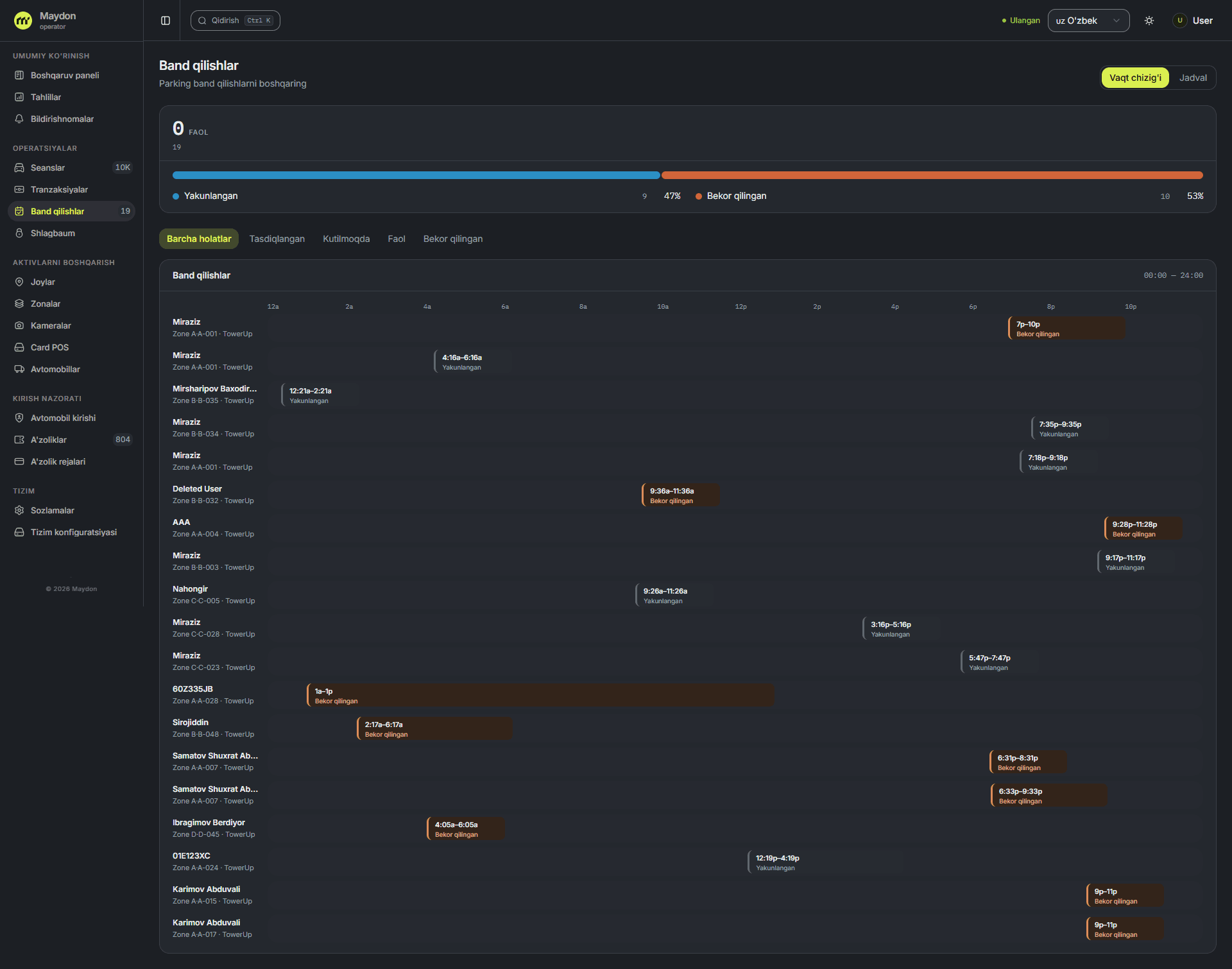Open the Bildirishnomalar bell icon

point(19,119)
